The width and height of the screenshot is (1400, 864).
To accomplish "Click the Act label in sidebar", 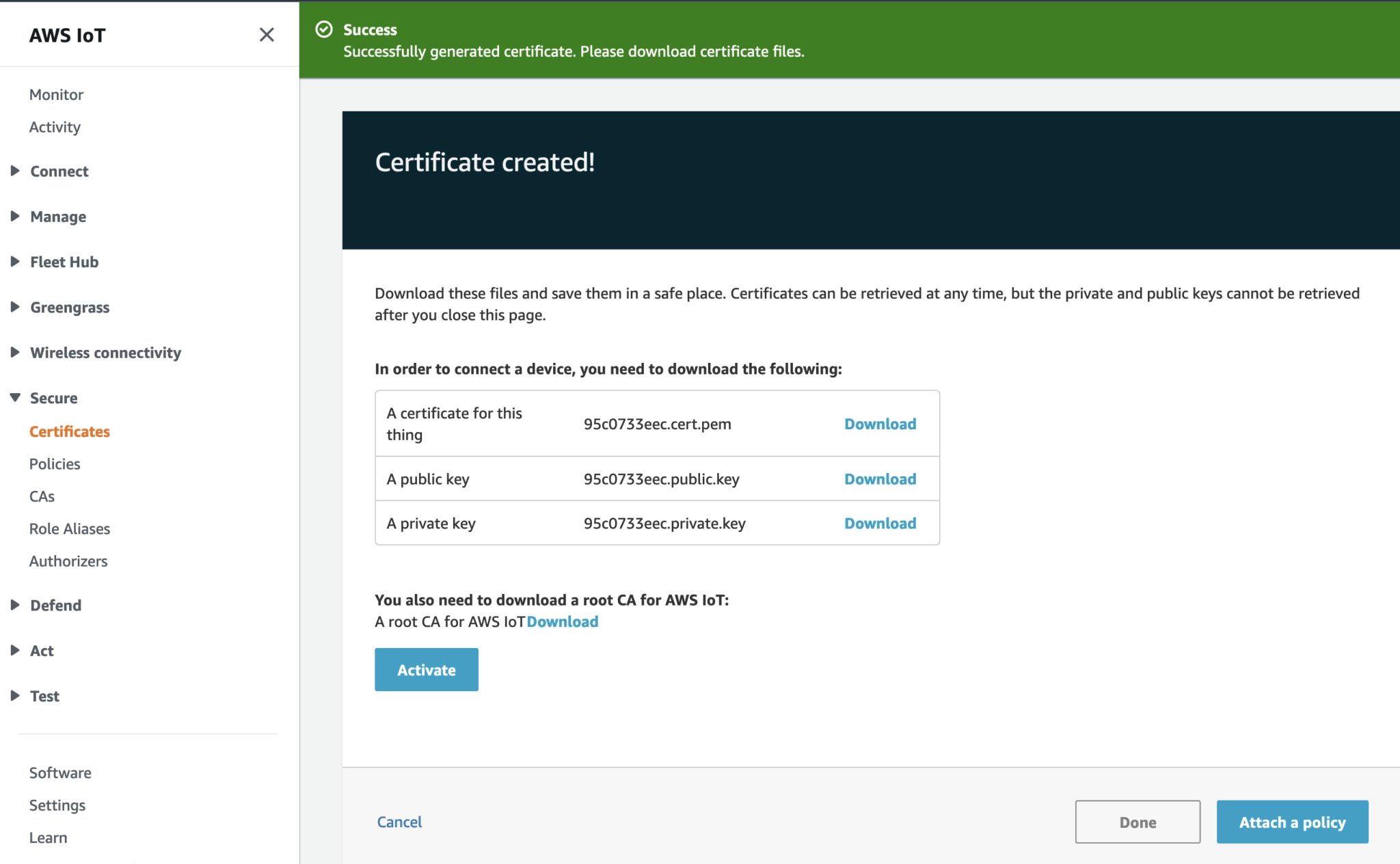I will pos(42,651).
